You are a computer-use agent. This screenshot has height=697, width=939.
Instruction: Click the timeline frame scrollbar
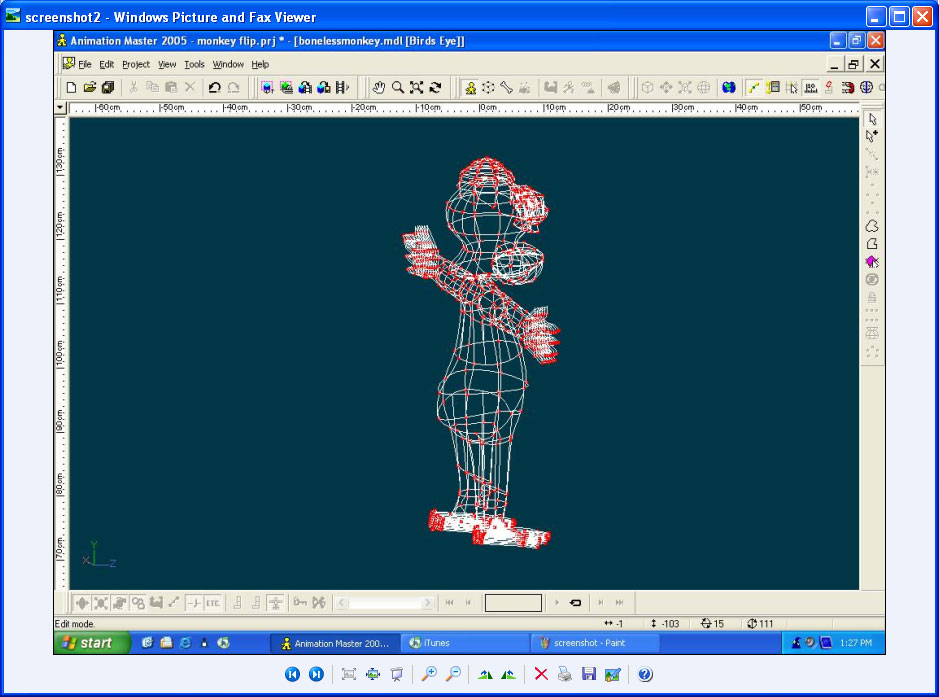pos(384,603)
